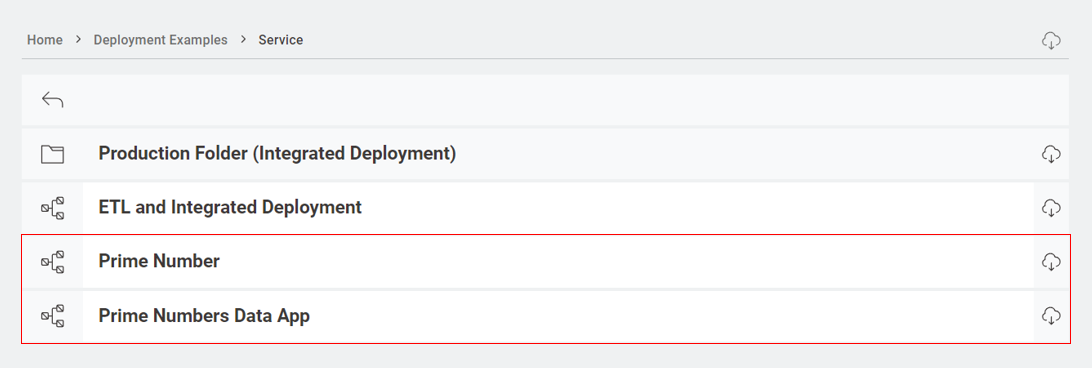Click chevron between Home and Deployment Examples
1092x368 pixels.
click(78, 40)
